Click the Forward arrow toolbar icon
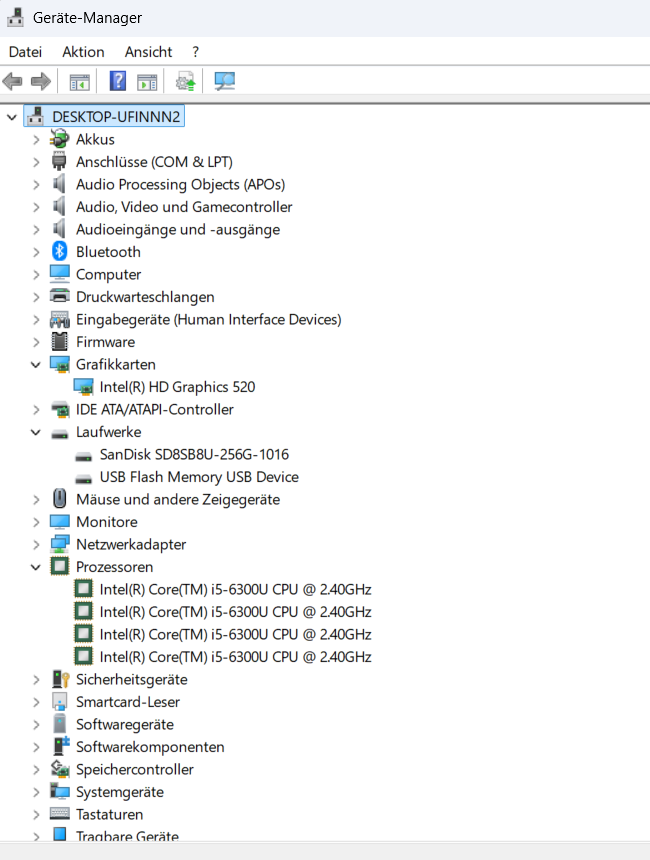The height and width of the screenshot is (860, 650). pos(41,82)
